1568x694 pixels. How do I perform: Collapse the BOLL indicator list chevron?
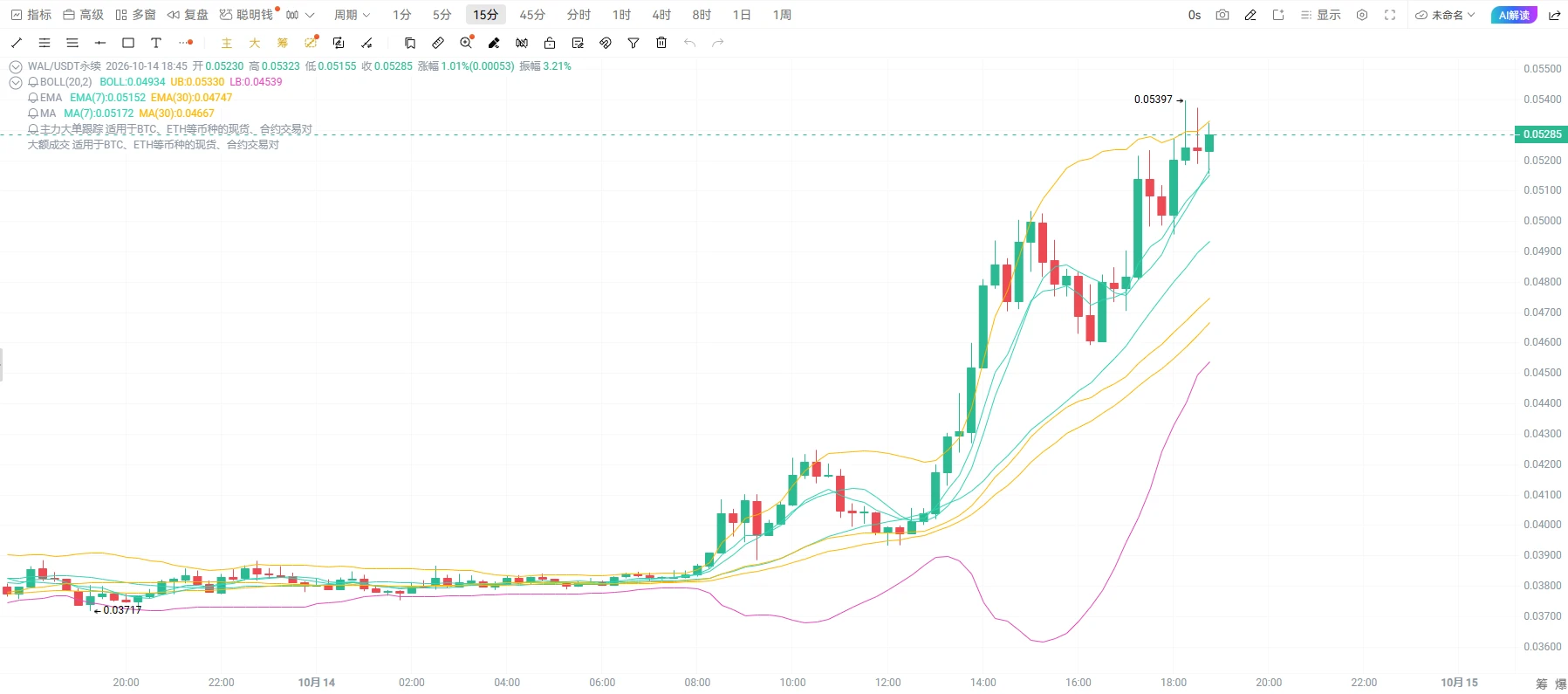(x=16, y=82)
